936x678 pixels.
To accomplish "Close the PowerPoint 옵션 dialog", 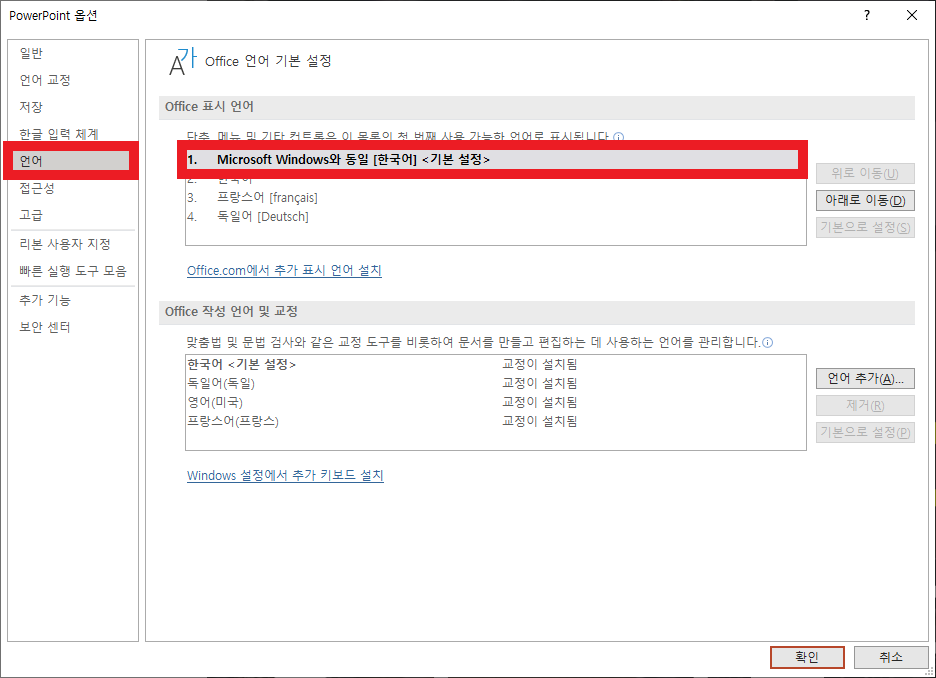I will (912, 16).
